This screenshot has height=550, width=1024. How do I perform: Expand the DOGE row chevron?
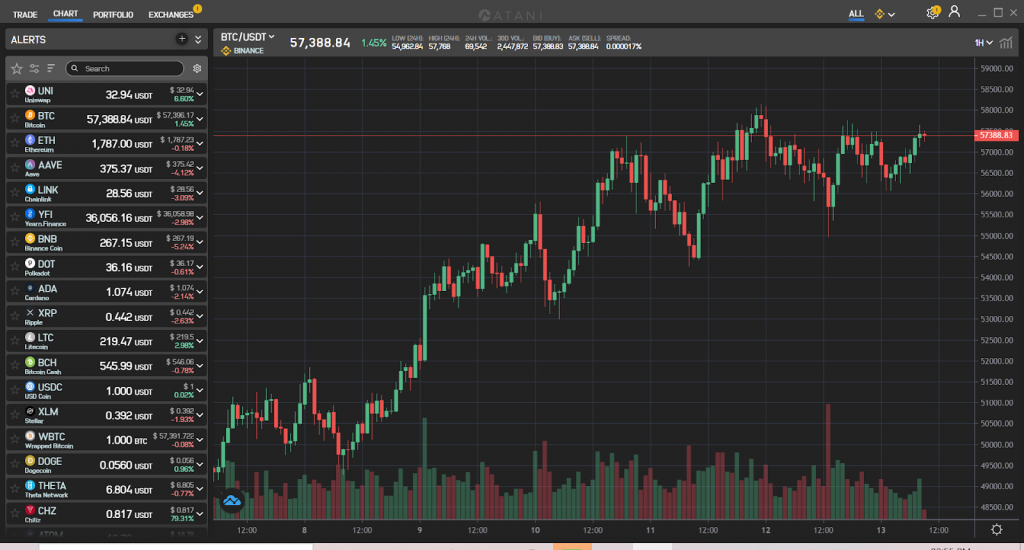click(x=200, y=464)
